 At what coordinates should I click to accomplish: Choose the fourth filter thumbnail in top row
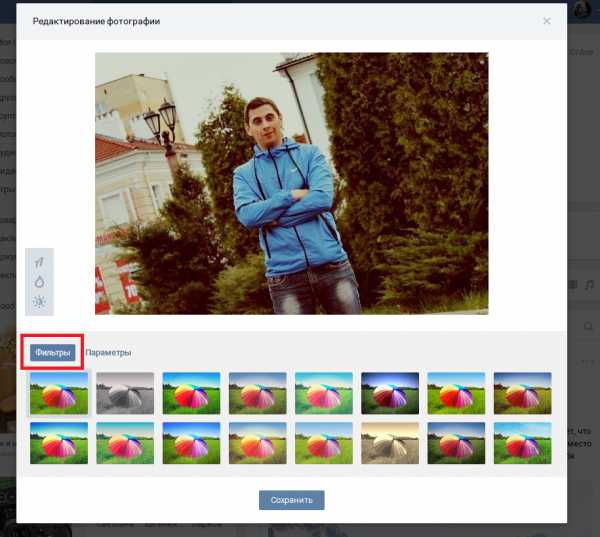click(258, 393)
